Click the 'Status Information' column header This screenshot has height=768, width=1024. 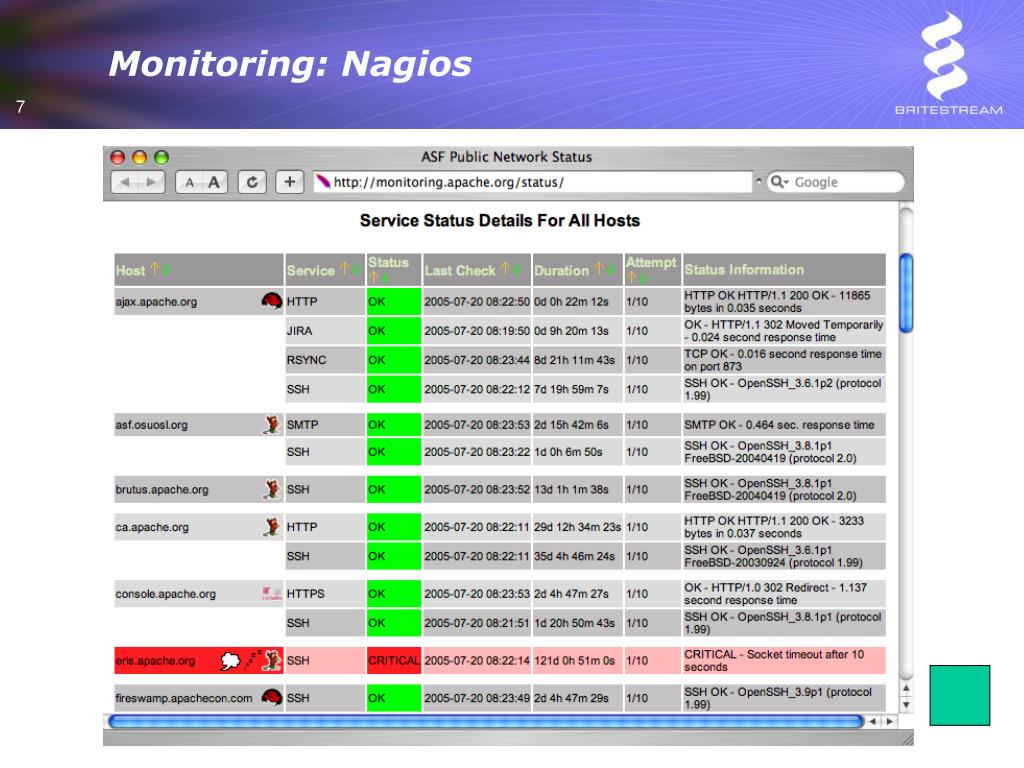(x=744, y=270)
